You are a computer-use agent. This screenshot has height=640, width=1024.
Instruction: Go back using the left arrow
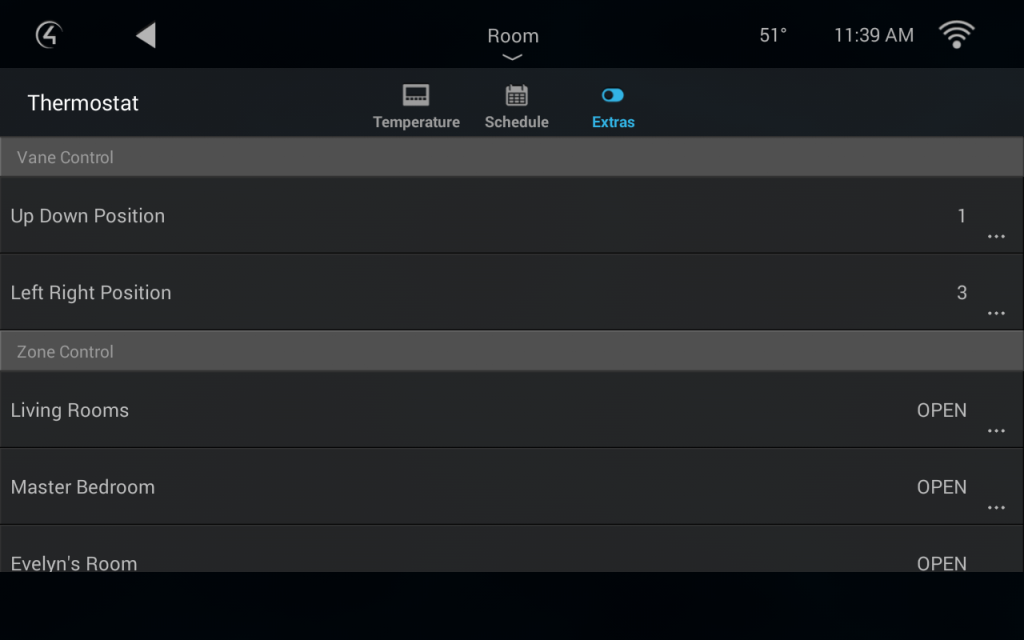[146, 35]
